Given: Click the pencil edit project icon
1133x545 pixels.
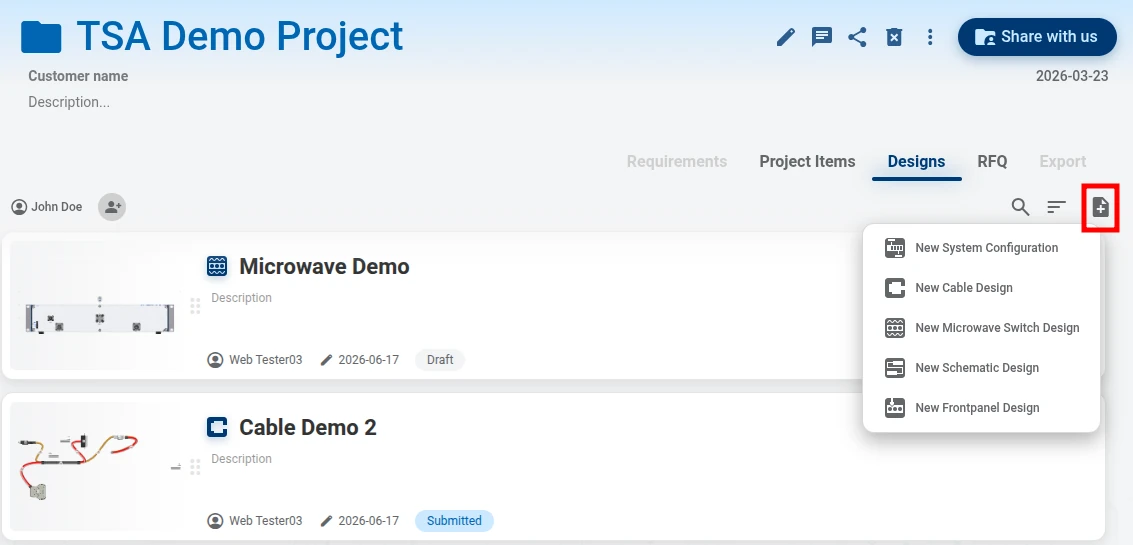Looking at the screenshot, I should tap(785, 37).
